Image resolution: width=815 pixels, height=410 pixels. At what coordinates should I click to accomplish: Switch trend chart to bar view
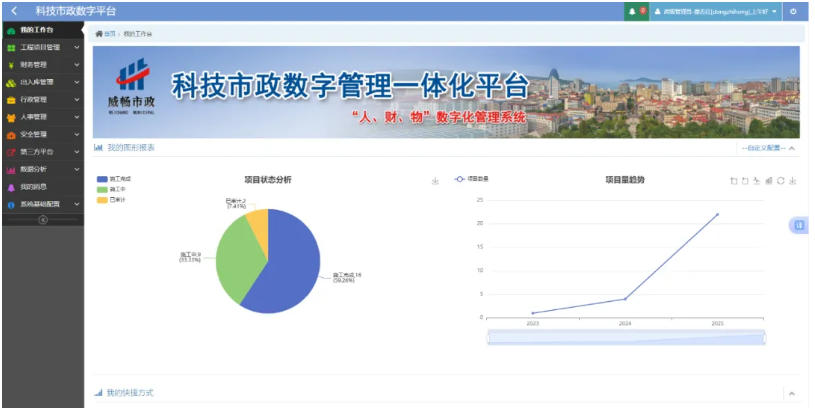pos(769,181)
